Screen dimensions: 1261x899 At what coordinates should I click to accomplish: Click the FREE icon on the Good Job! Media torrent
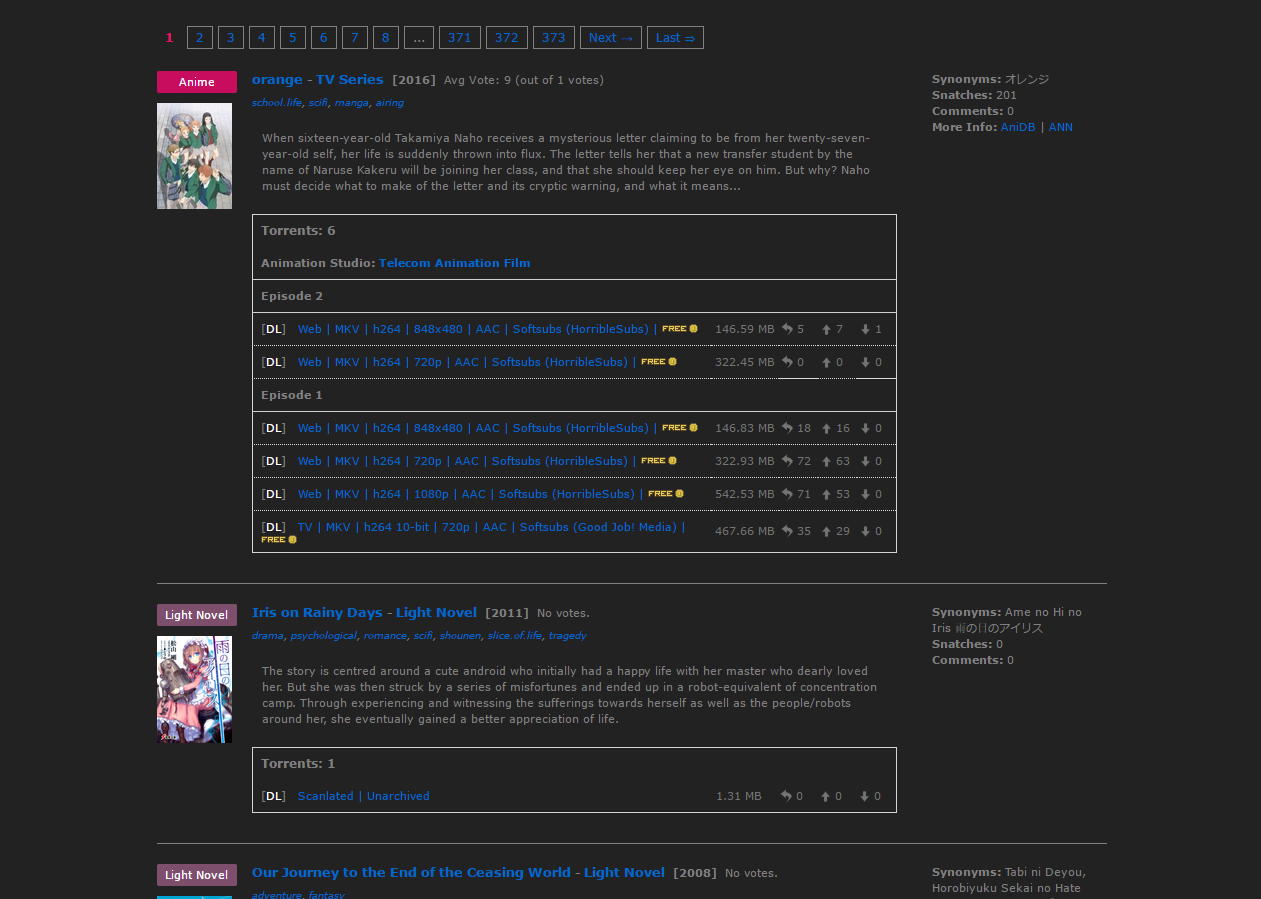pyautogui.click(x=278, y=539)
